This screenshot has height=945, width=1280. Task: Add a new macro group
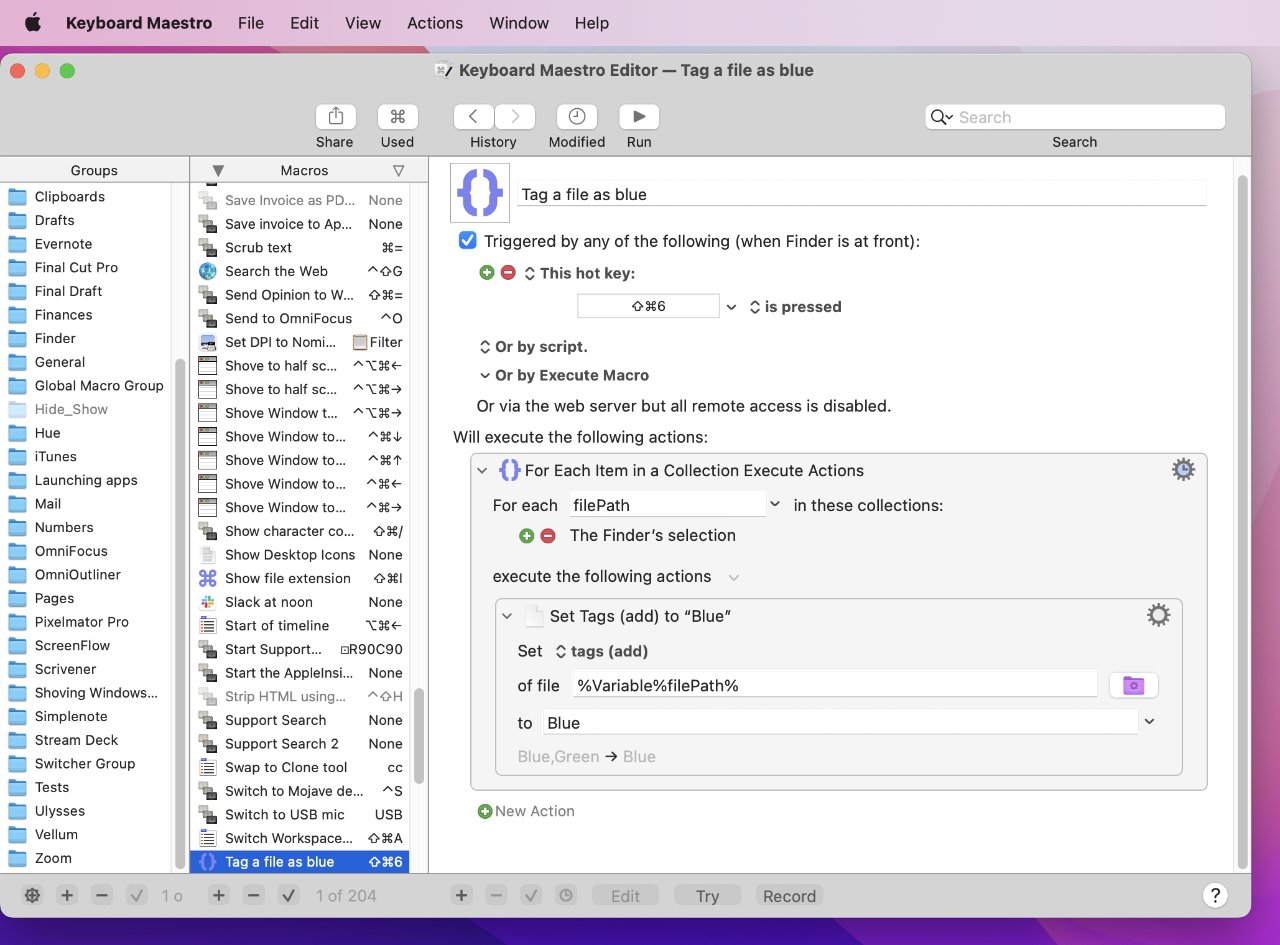pyautogui.click(x=67, y=896)
